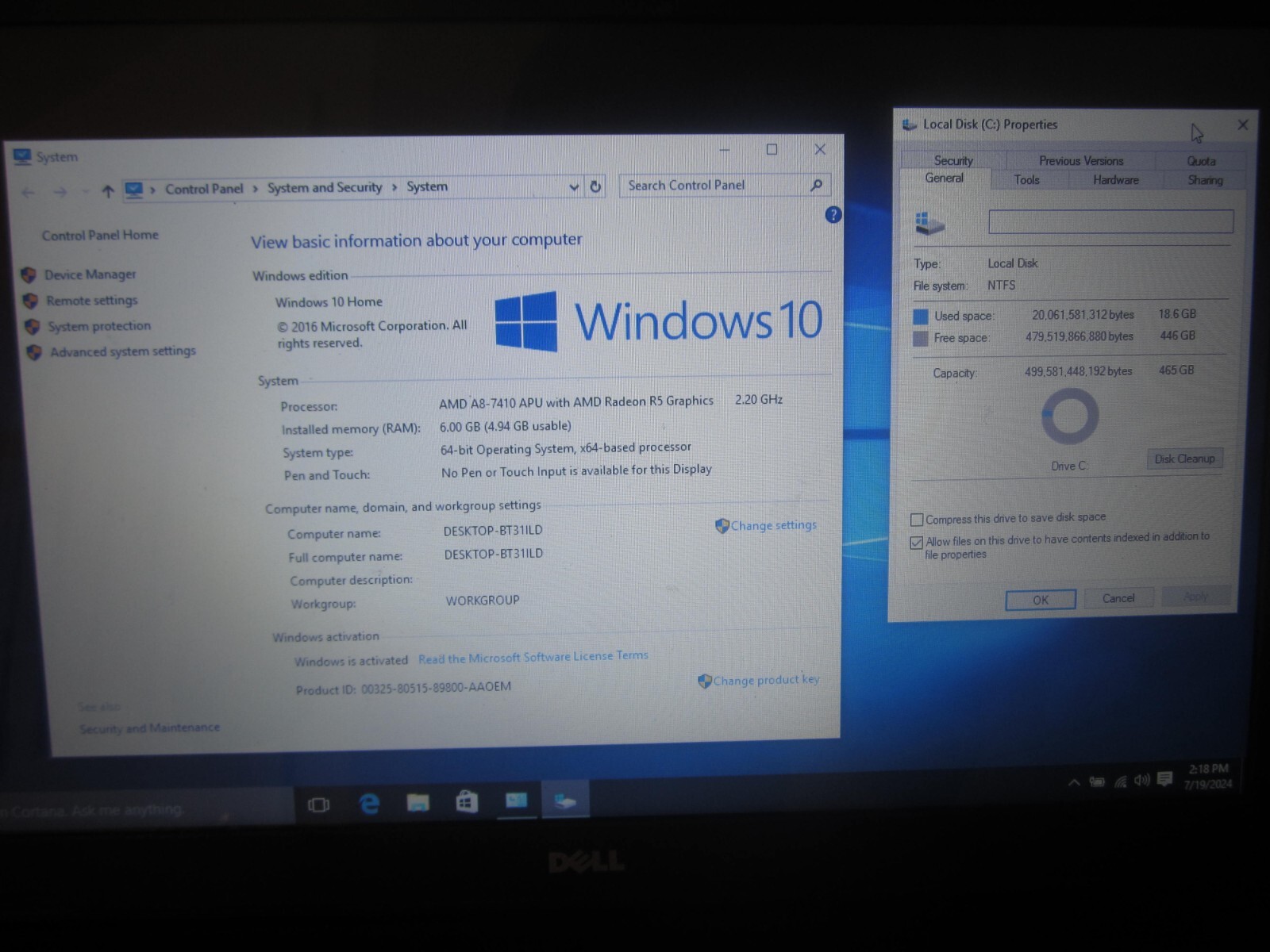Click the Free space gray swatch
The width and height of the screenshot is (1270, 952).
(921, 339)
